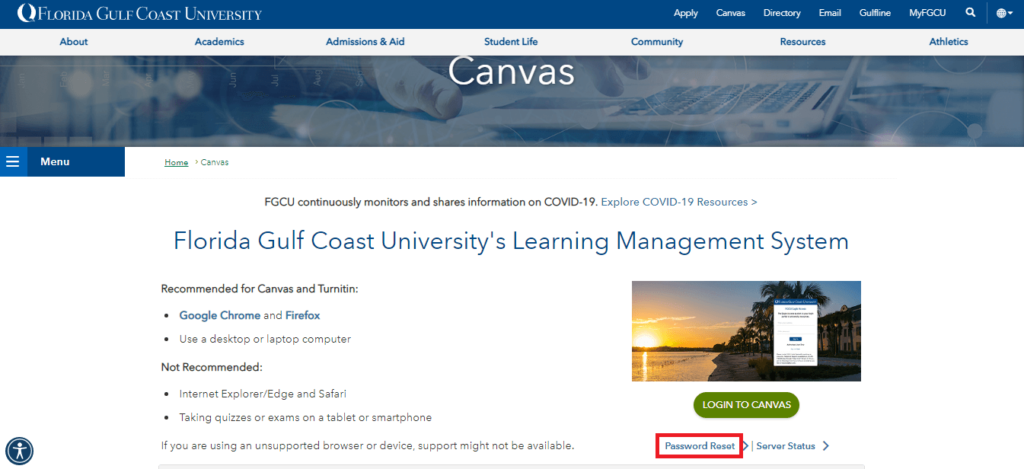Click the Canvas breadcrumb text
Viewport: 1024px width, 469px height.
[214, 163]
